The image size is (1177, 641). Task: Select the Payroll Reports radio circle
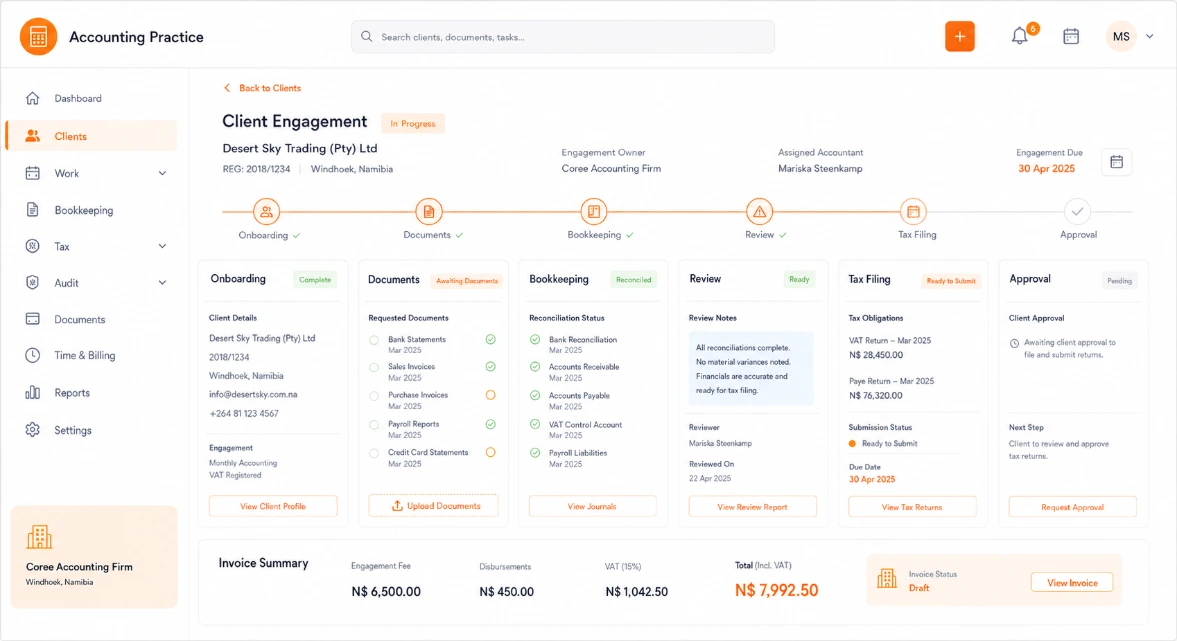click(374, 425)
